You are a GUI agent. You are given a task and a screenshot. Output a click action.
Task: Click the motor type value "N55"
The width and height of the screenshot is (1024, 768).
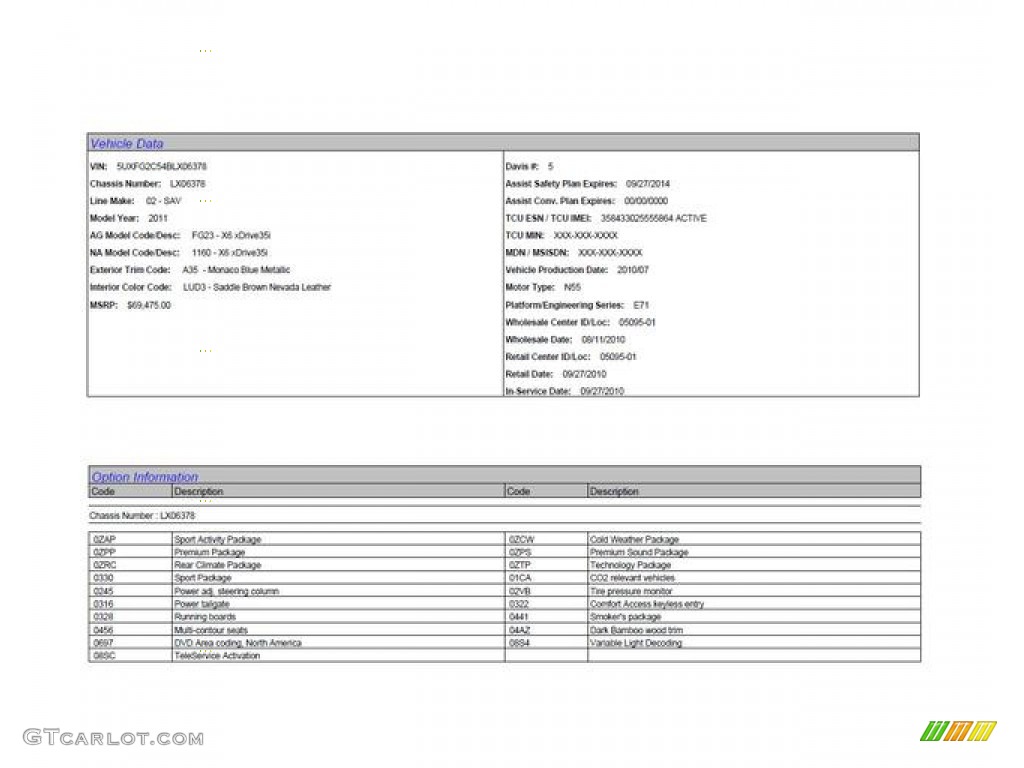click(x=572, y=287)
